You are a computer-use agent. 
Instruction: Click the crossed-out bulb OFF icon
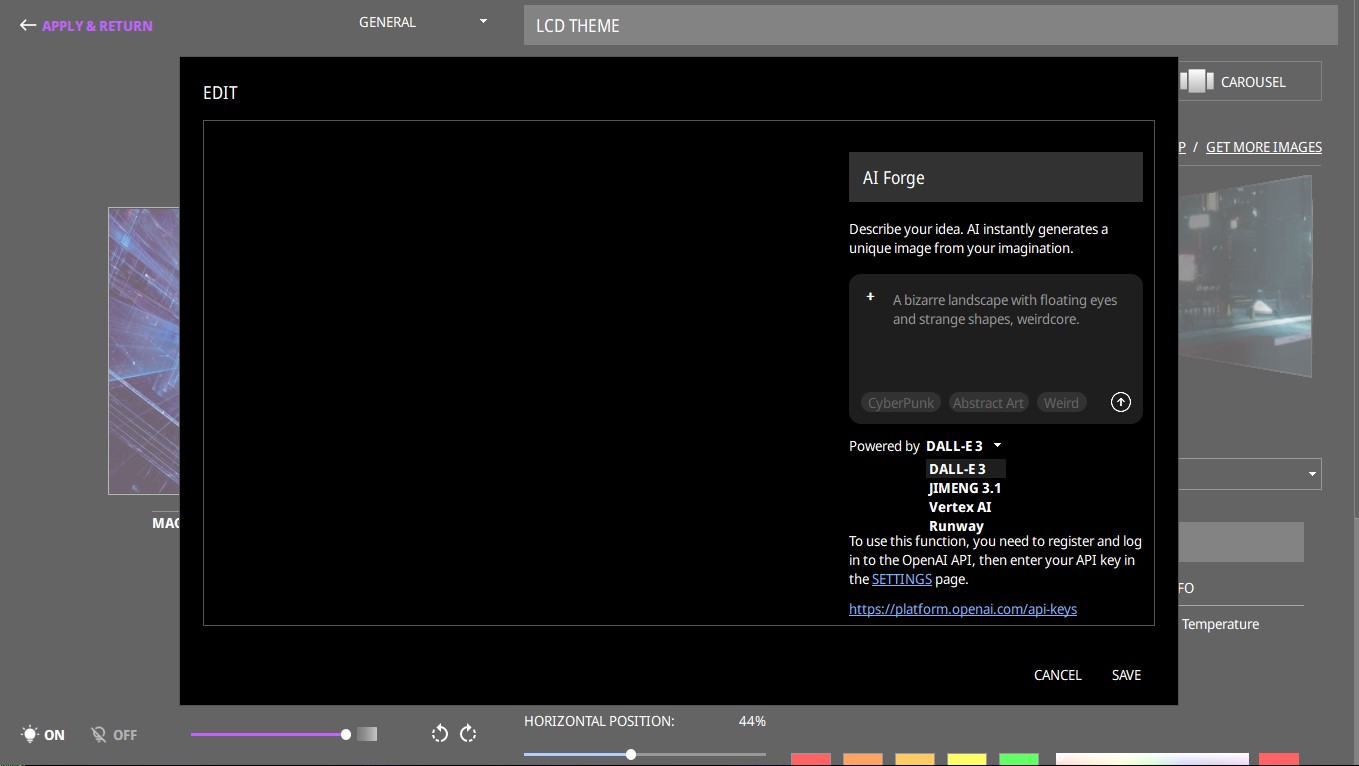tap(99, 734)
